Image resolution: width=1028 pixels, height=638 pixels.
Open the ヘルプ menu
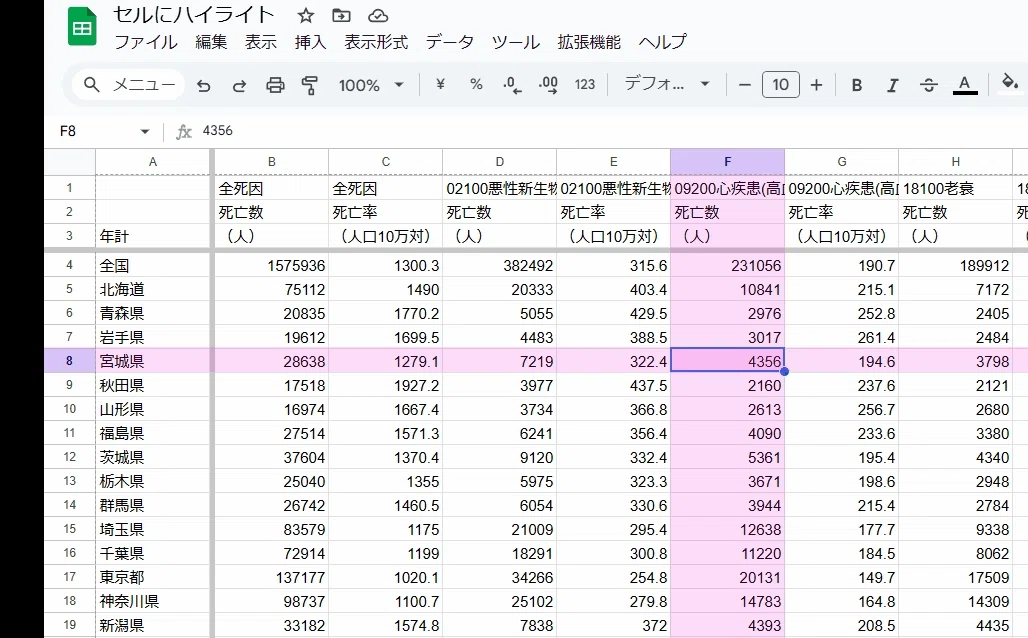[663, 42]
